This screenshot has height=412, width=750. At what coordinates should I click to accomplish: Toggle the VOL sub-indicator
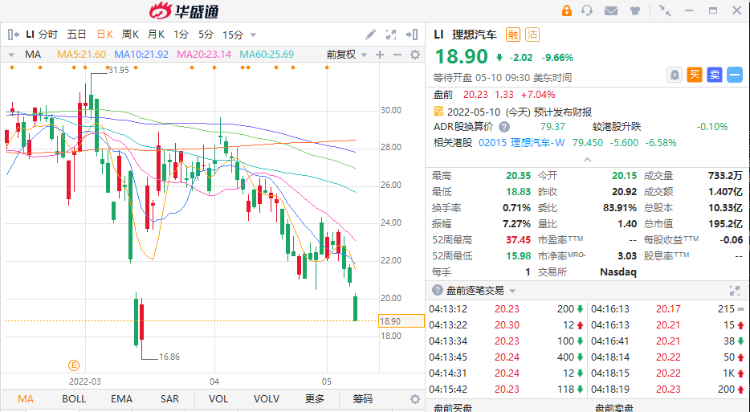coord(218,399)
